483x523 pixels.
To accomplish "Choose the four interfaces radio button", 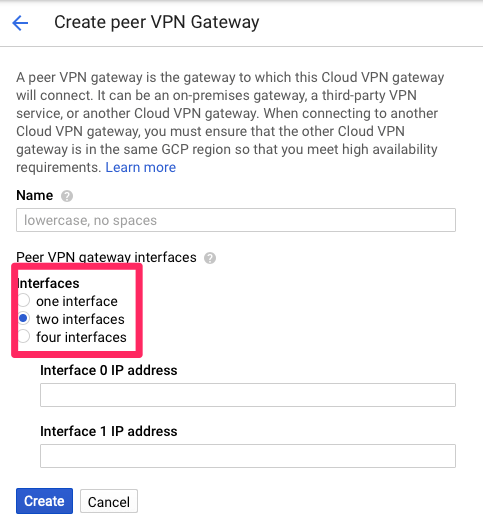I will click(24, 336).
